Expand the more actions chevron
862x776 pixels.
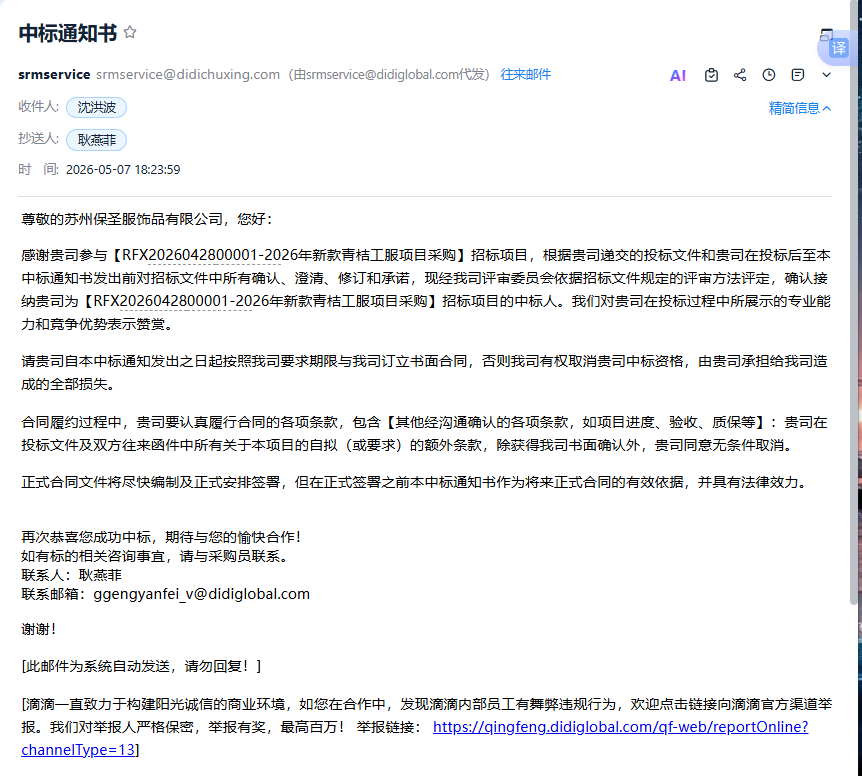point(826,75)
